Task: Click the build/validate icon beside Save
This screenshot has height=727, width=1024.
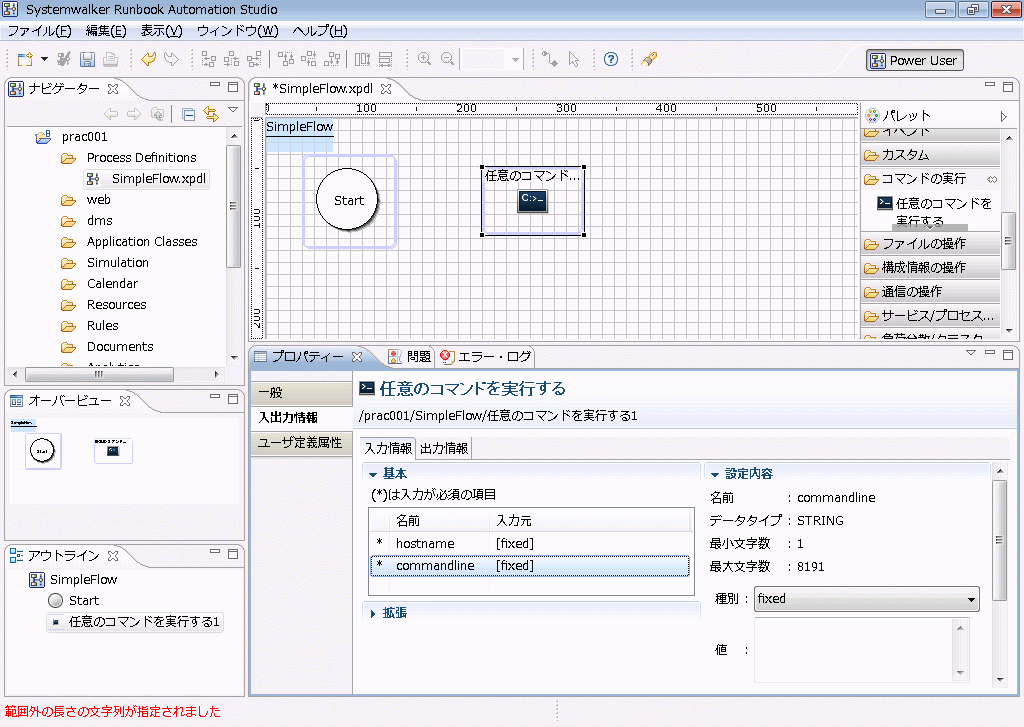Action: pos(63,59)
